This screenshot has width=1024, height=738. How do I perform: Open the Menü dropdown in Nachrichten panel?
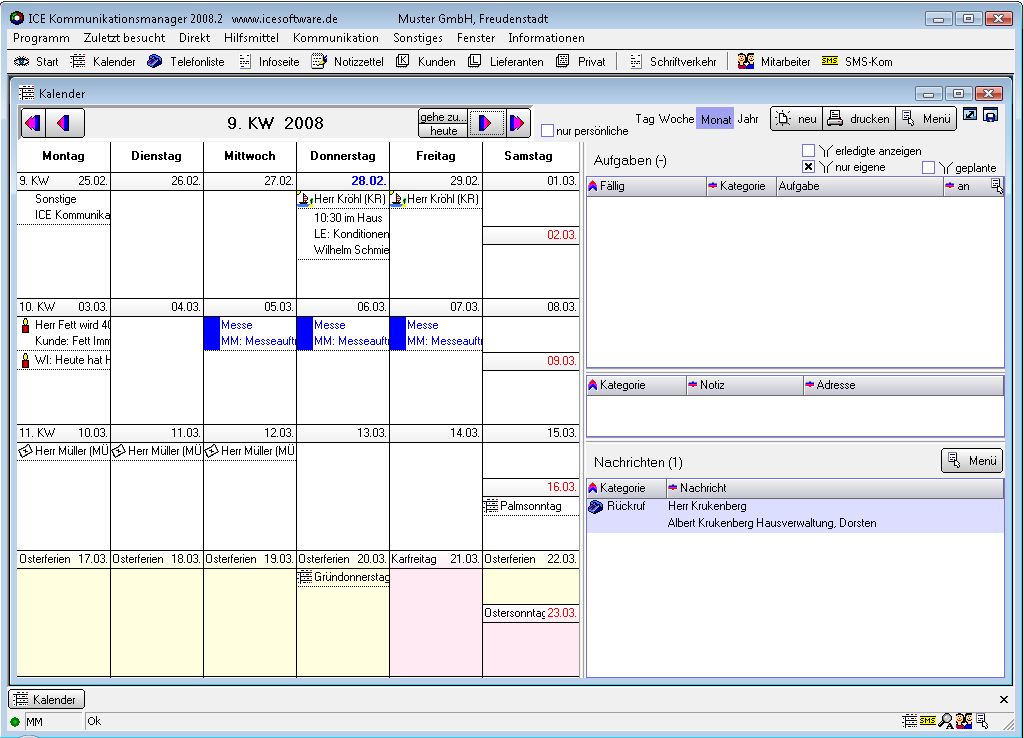pyautogui.click(x=971, y=461)
